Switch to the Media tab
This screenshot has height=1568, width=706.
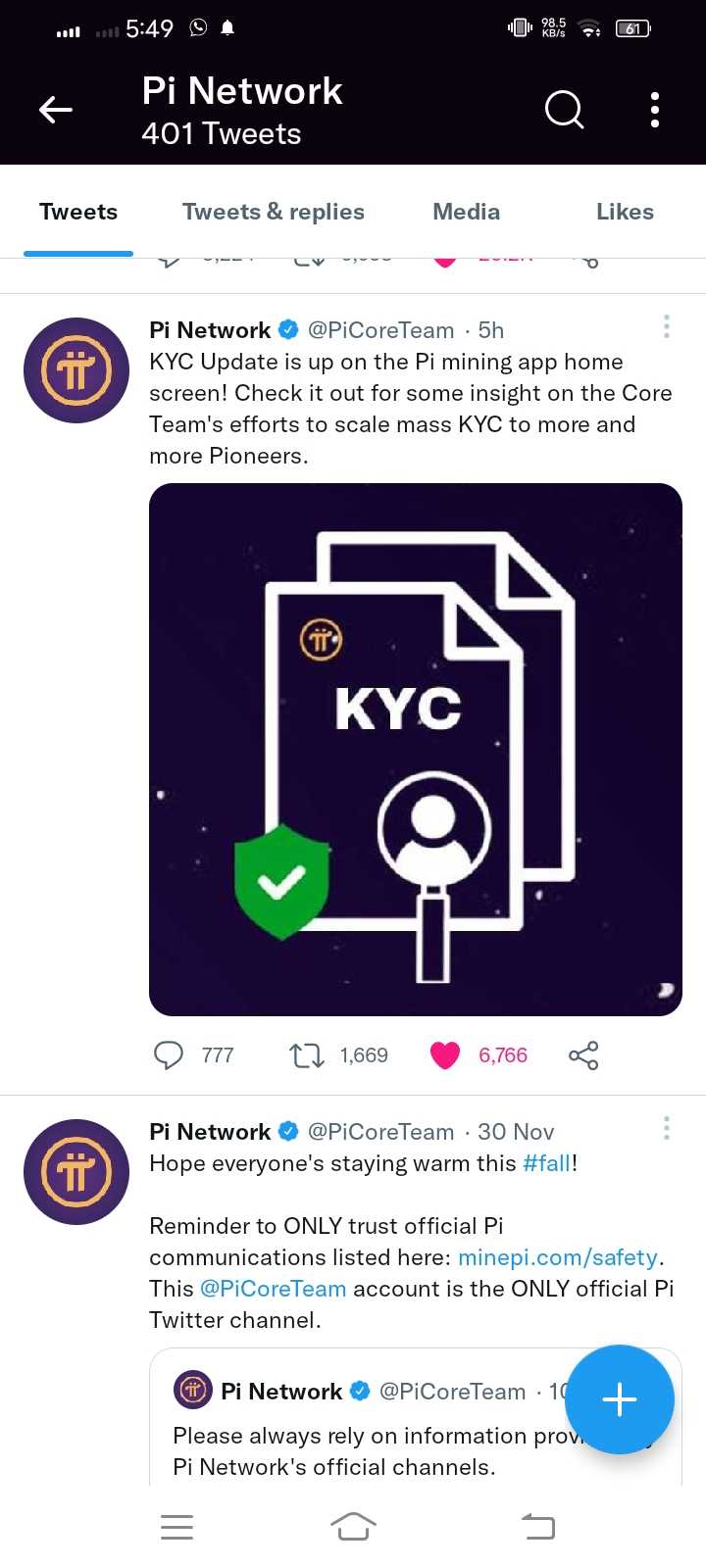466,212
